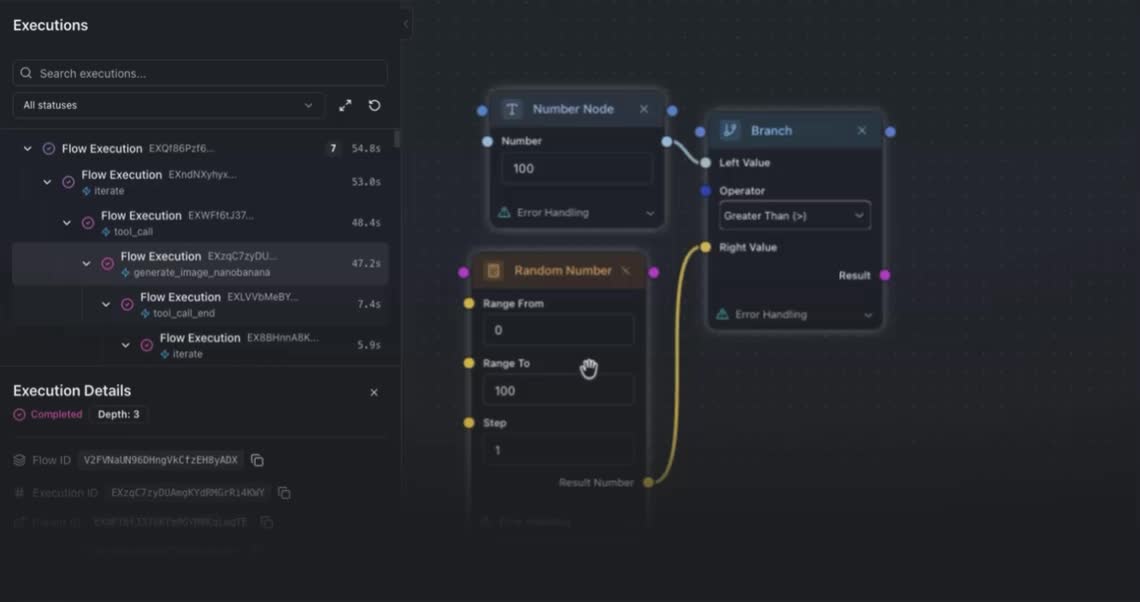This screenshot has height=602, width=1140.
Task: Close the Execution Details panel
Action: point(374,393)
